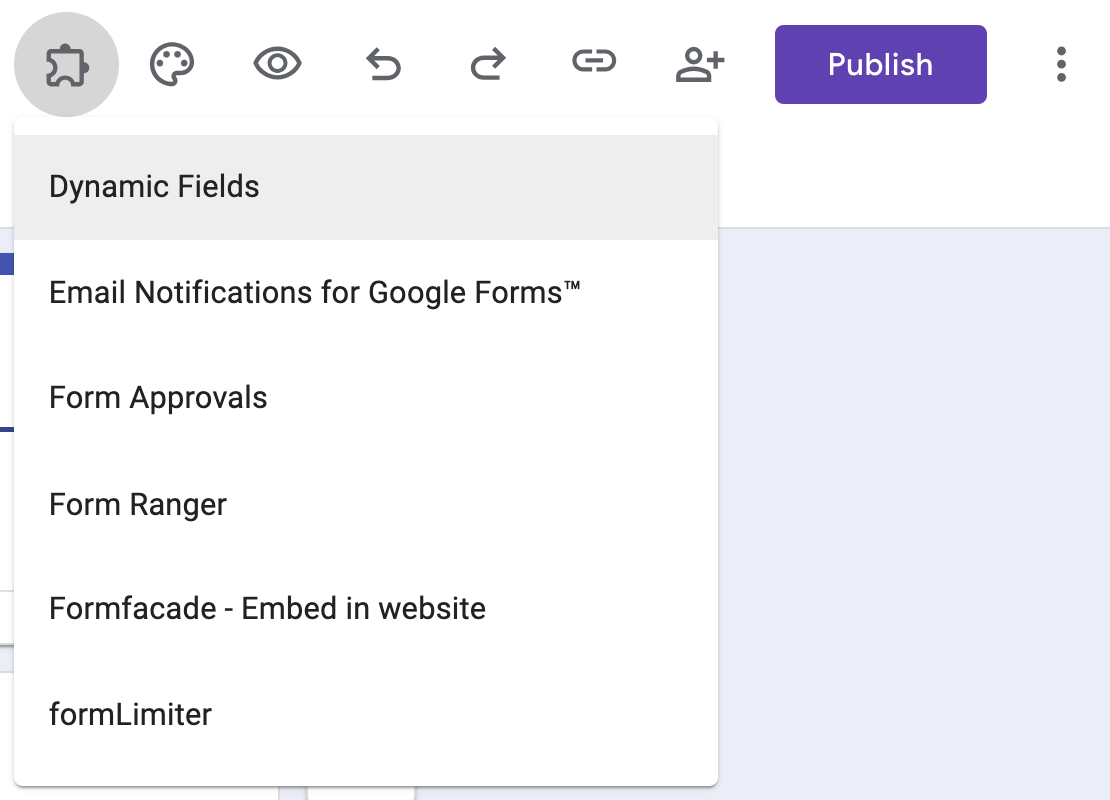Publish the form
This screenshot has height=800, width=1110.
pos(880,65)
